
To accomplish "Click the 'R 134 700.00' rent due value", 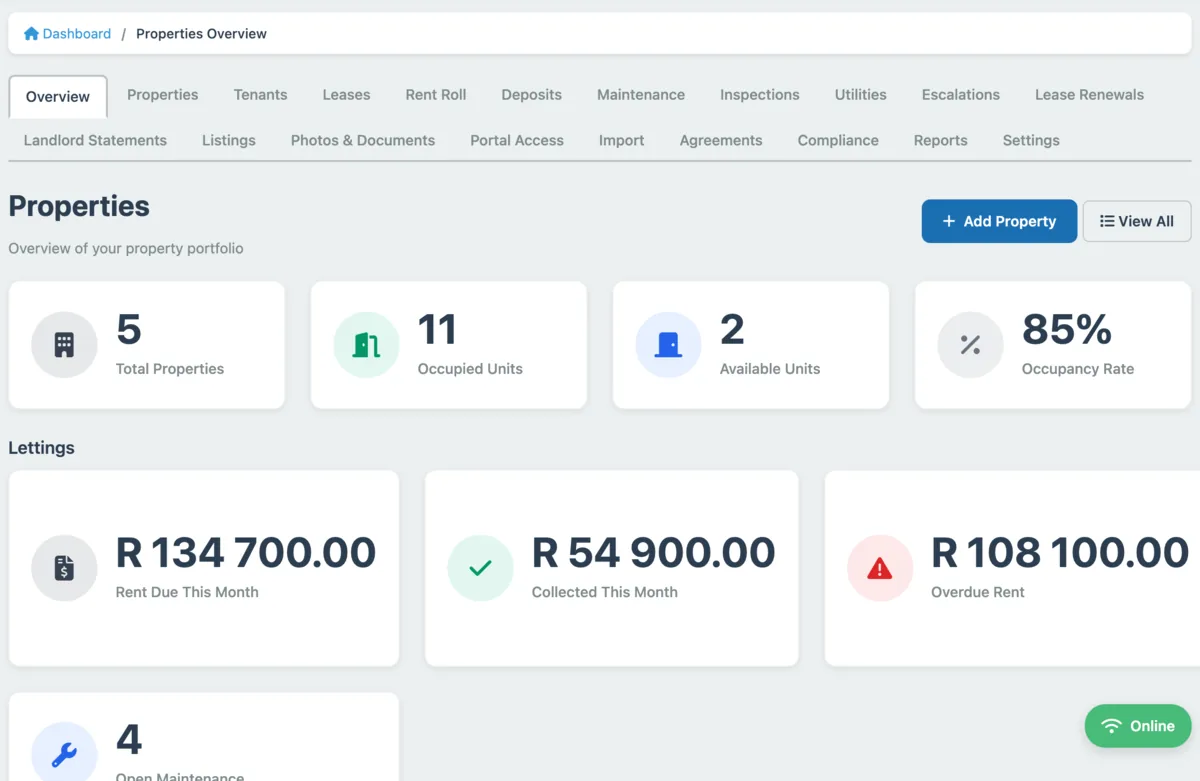I will coord(246,552).
